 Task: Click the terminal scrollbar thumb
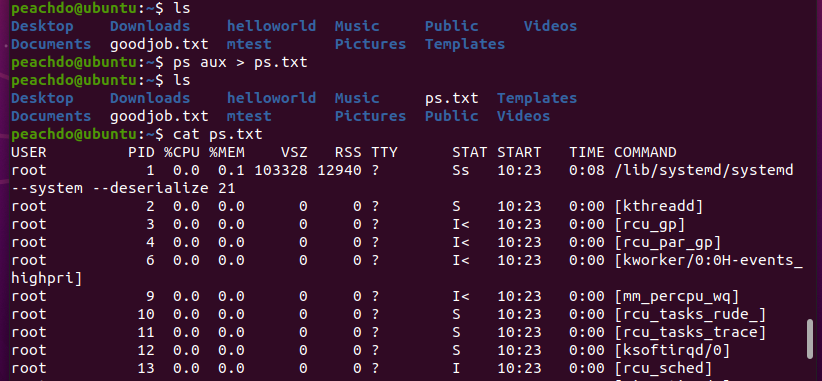pos(810,339)
